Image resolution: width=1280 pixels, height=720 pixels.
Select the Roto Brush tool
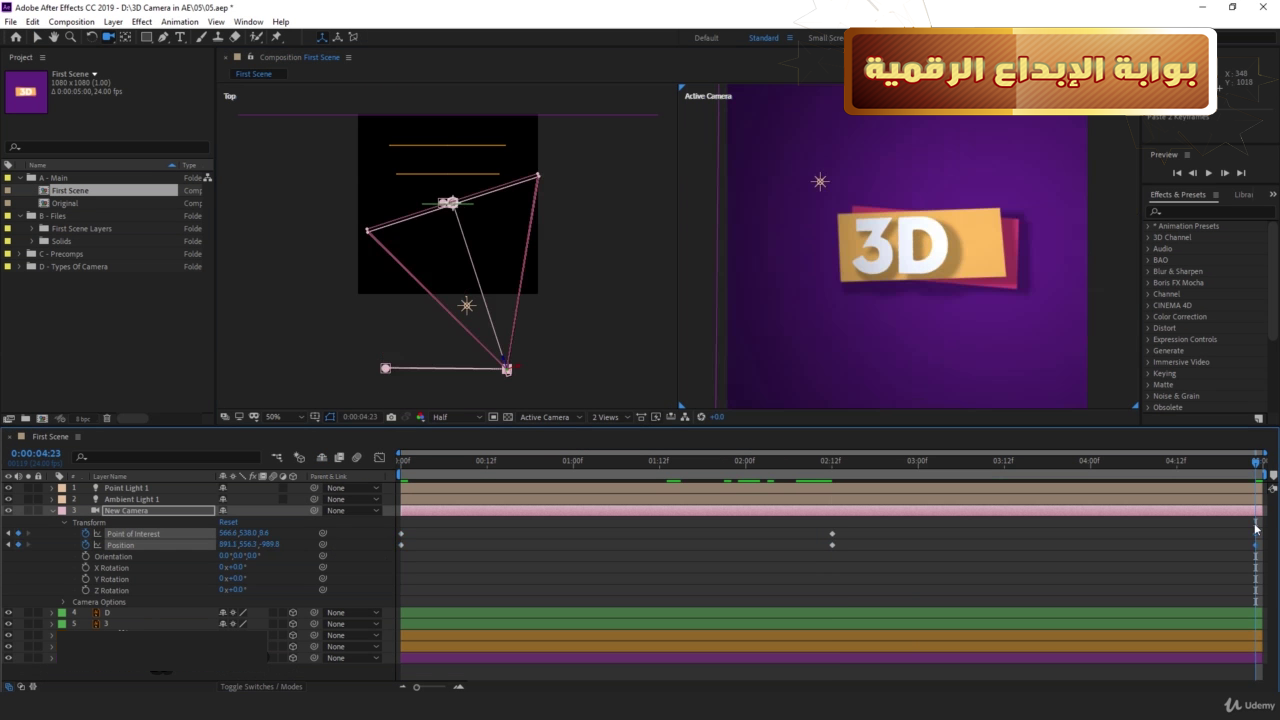tap(257, 37)
